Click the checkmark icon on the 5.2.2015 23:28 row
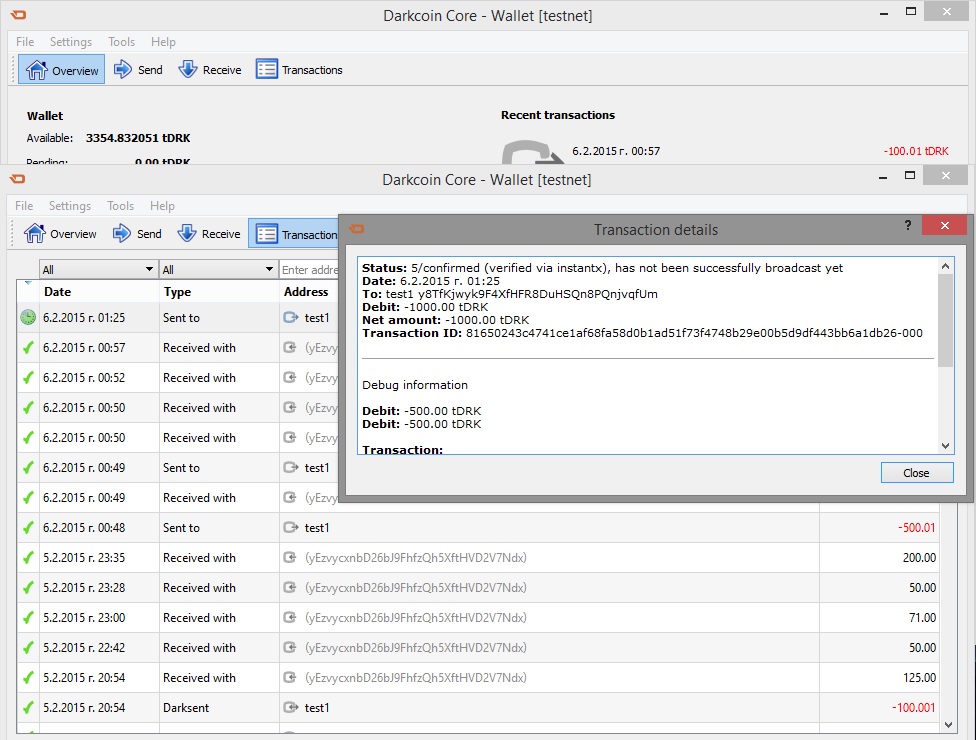Image resolution: width=976 pixels, height=740 pixels. 28,588
